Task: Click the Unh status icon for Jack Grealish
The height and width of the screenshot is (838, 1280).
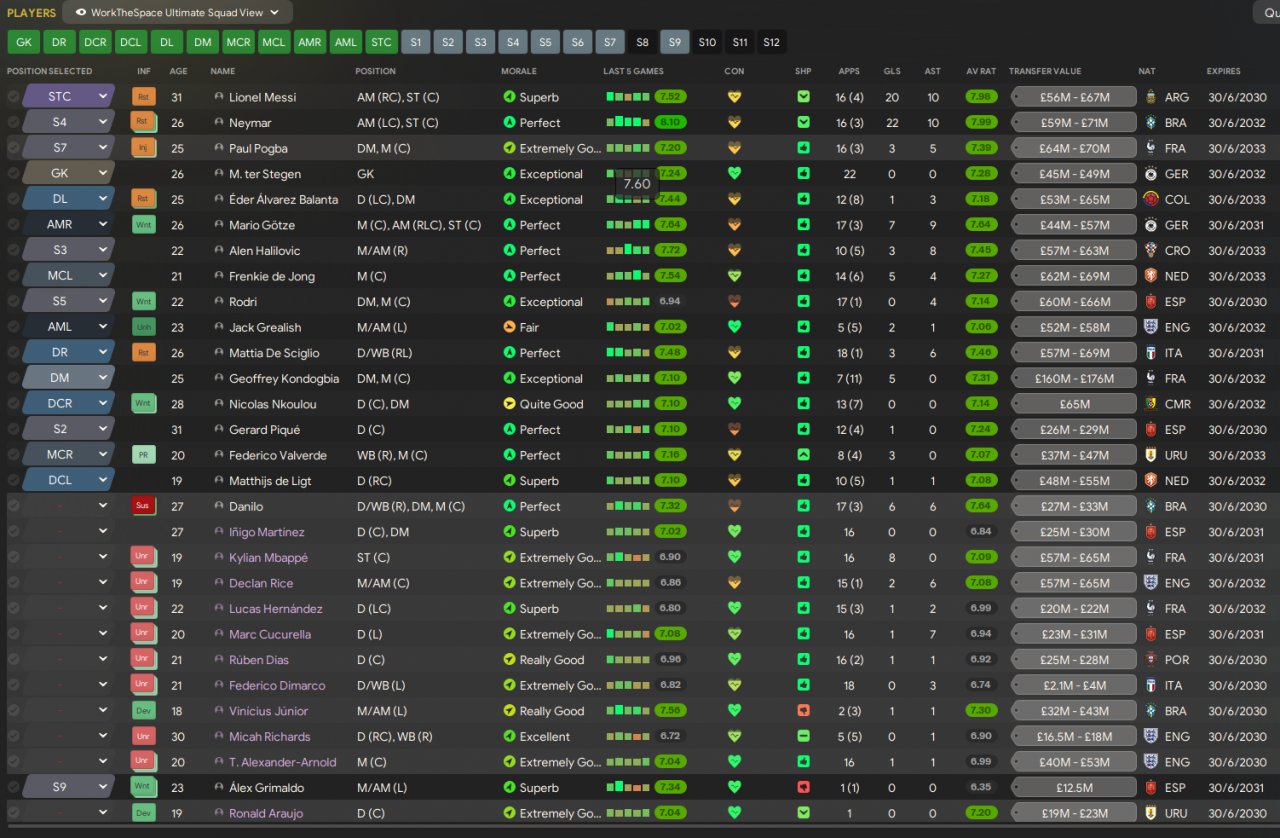Action: [144, 327]
